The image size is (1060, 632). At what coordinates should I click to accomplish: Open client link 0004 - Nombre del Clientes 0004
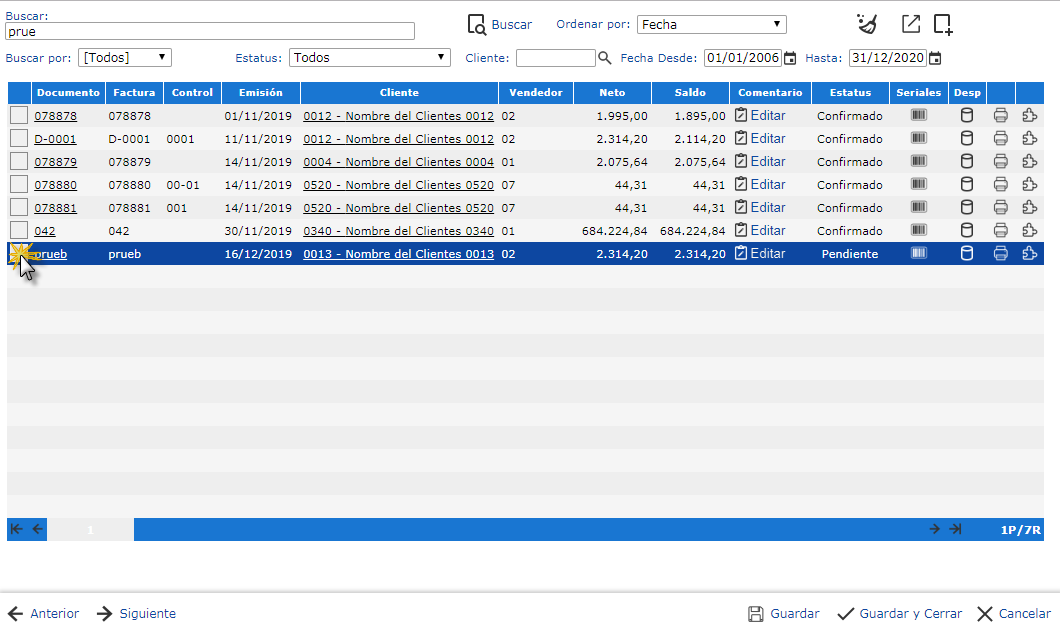(x=398, y=162)
